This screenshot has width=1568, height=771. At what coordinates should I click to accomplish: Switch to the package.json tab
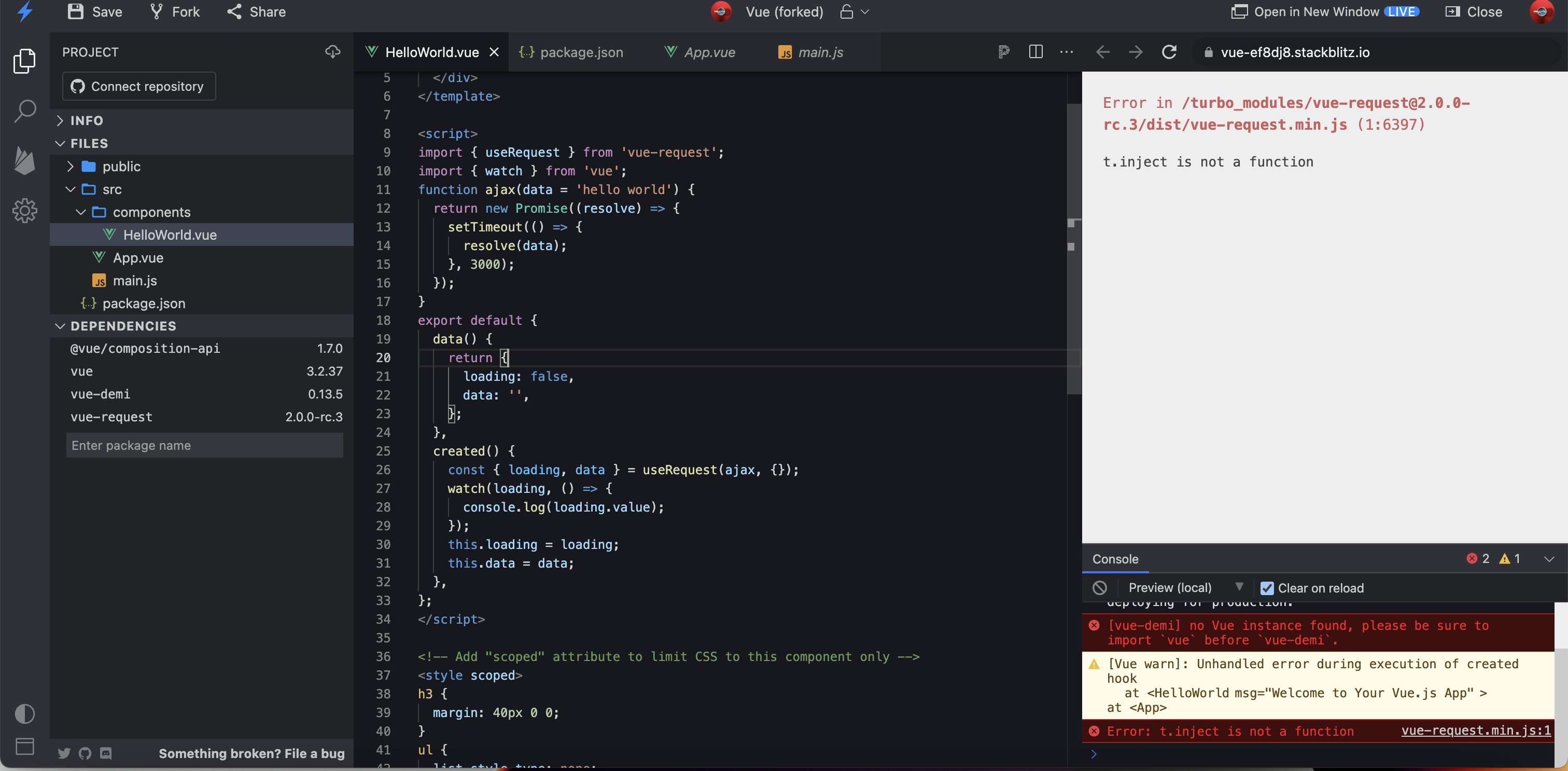pyautogui.click(x=581, y=52)
